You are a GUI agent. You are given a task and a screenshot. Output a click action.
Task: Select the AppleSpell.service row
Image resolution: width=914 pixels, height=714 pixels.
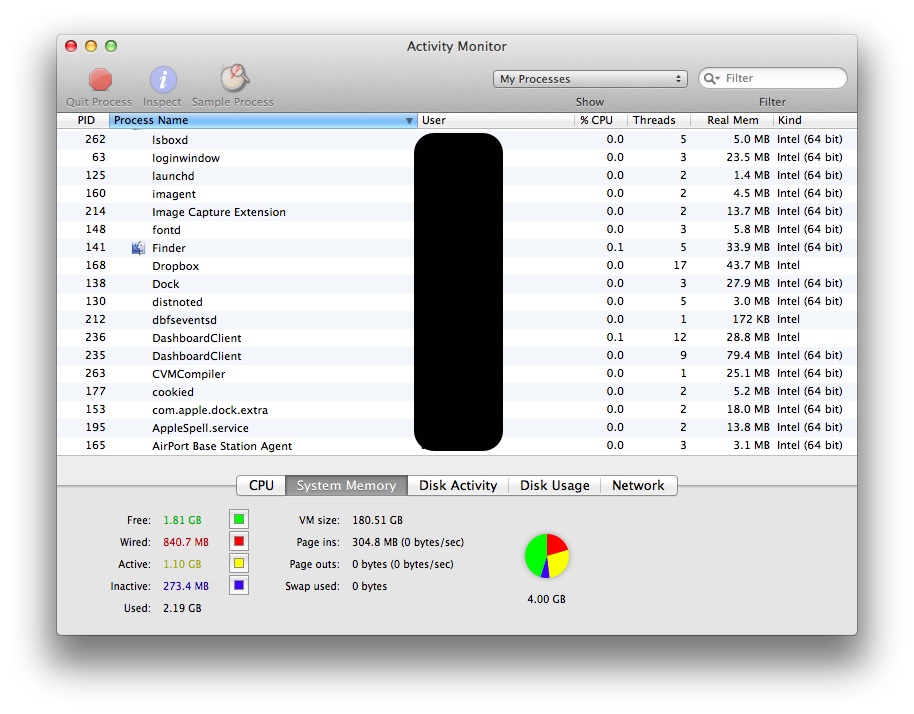coord(457,428)
